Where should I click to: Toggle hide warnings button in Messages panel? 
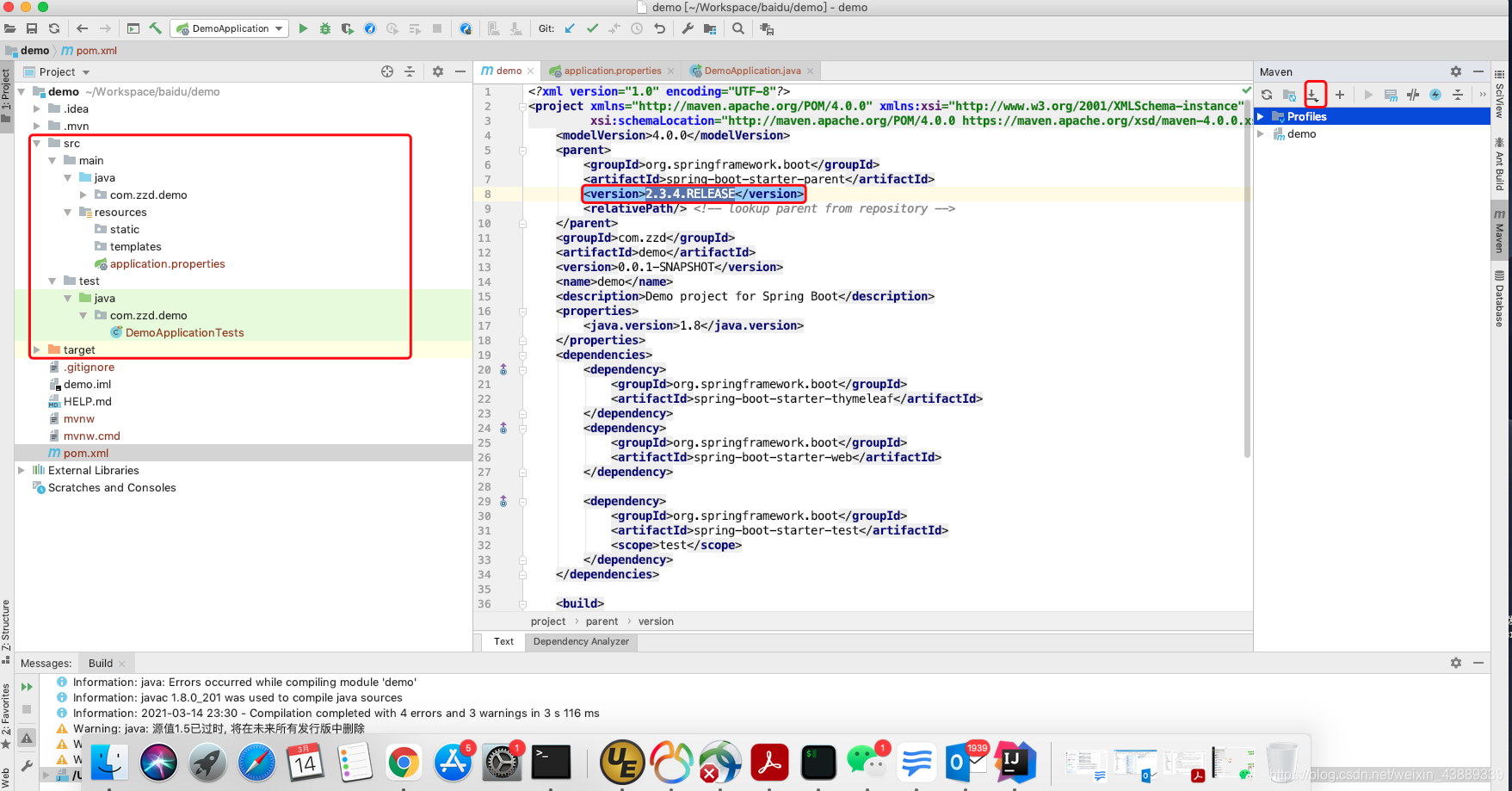point(27,738)
